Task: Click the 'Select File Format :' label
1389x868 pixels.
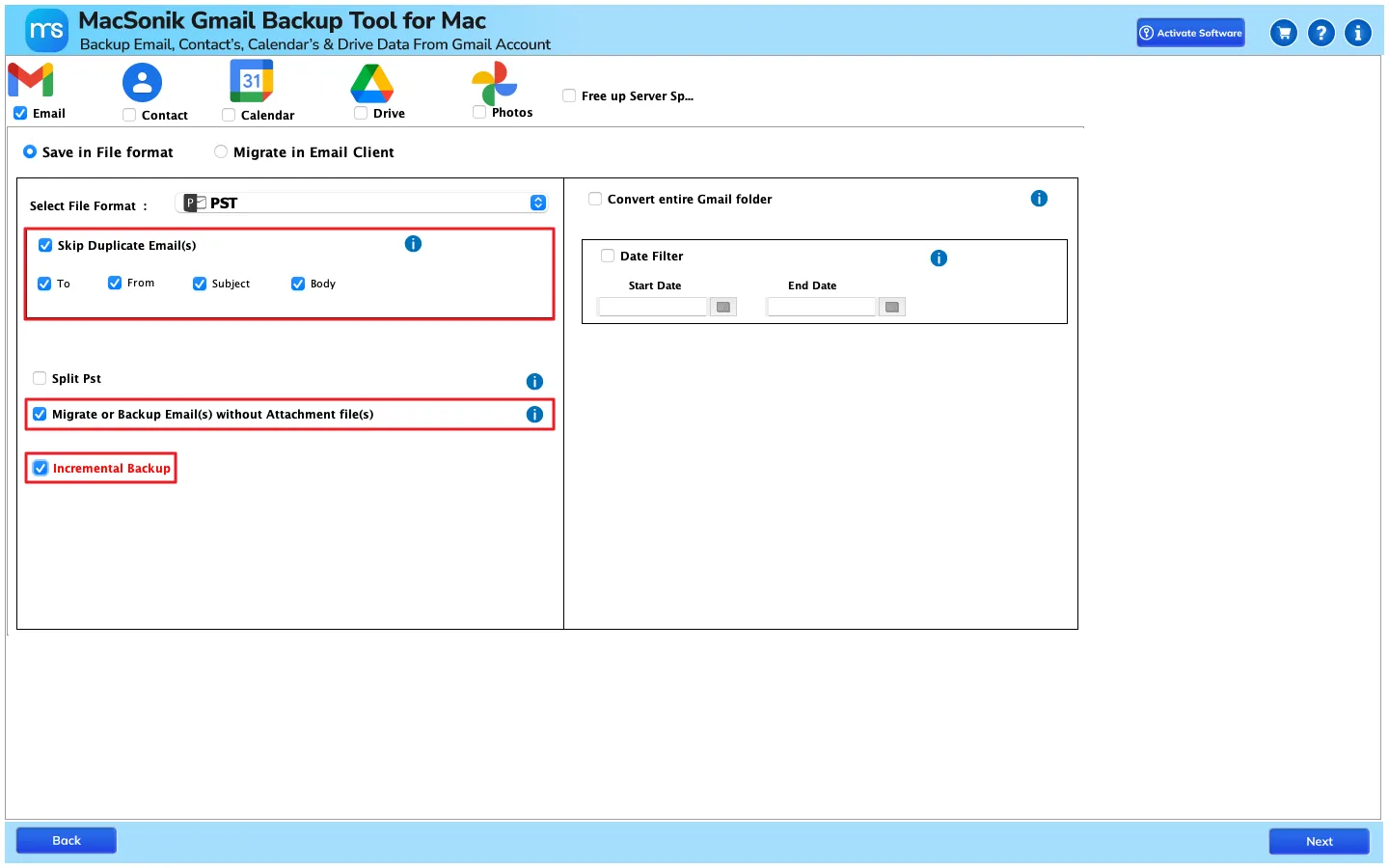Action: (89, 206)
